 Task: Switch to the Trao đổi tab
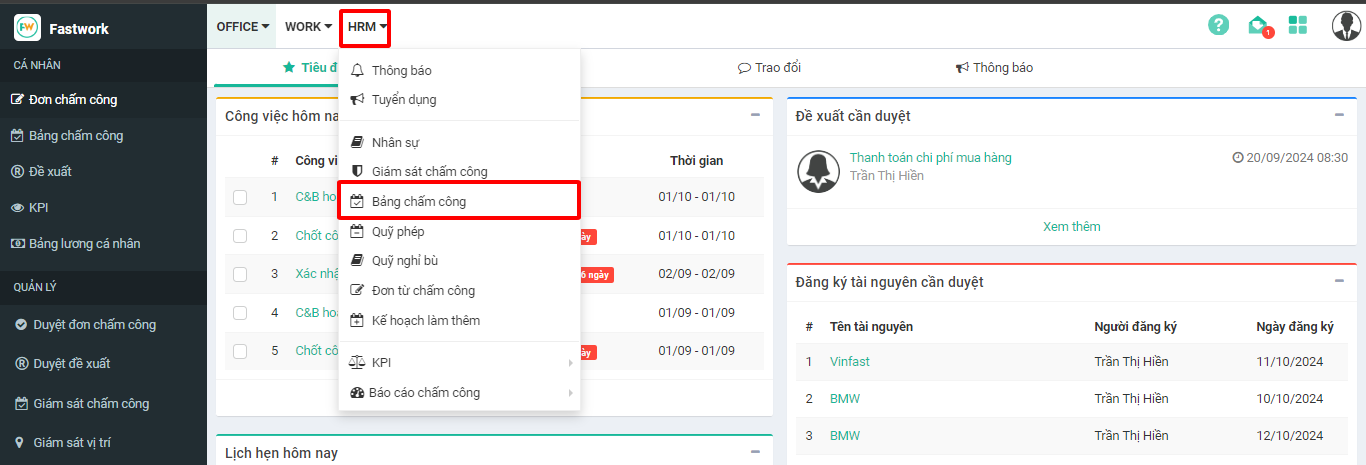(x=769, y=68)
